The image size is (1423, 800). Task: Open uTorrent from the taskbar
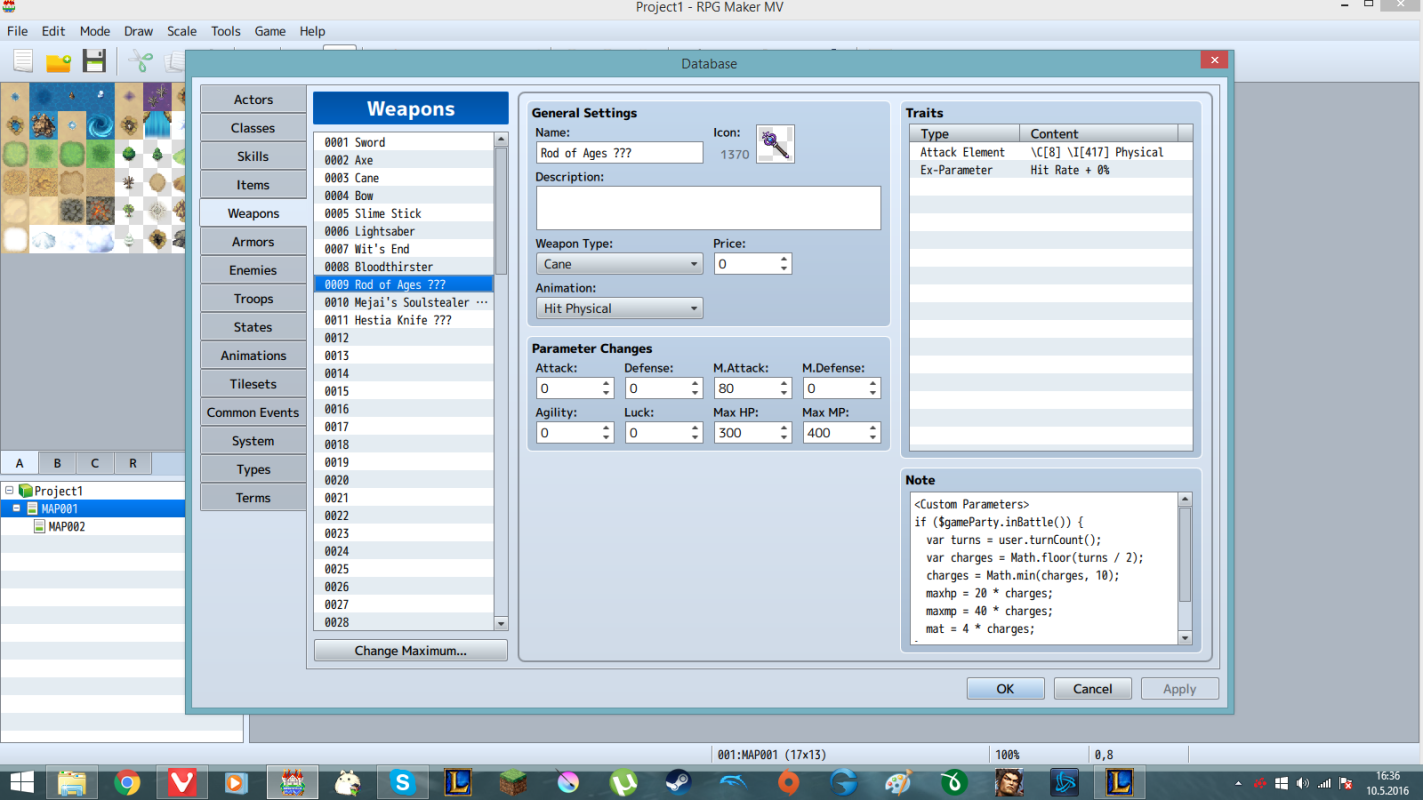624,782
